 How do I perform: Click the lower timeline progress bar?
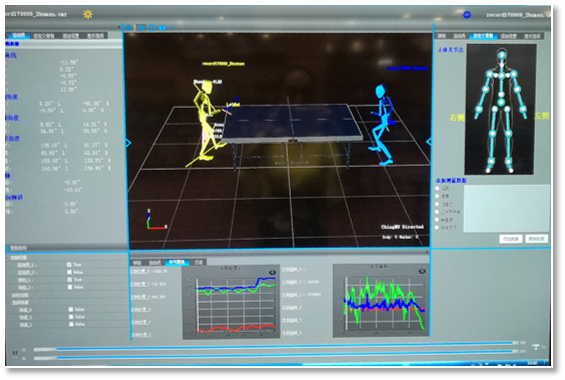click(276, 355)
